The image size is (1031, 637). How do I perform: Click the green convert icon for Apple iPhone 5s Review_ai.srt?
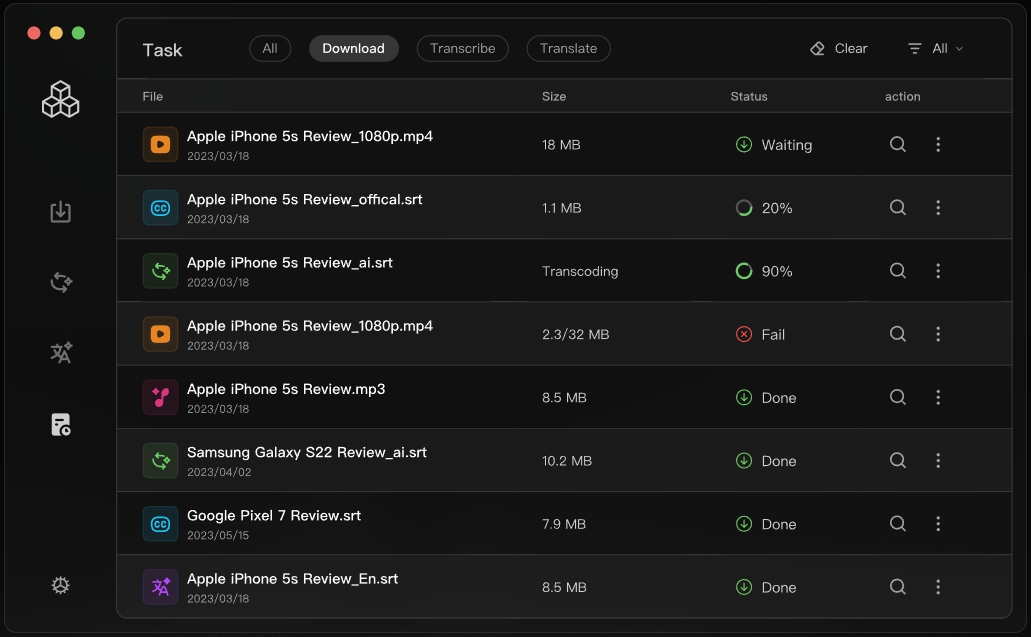(160, 271)
